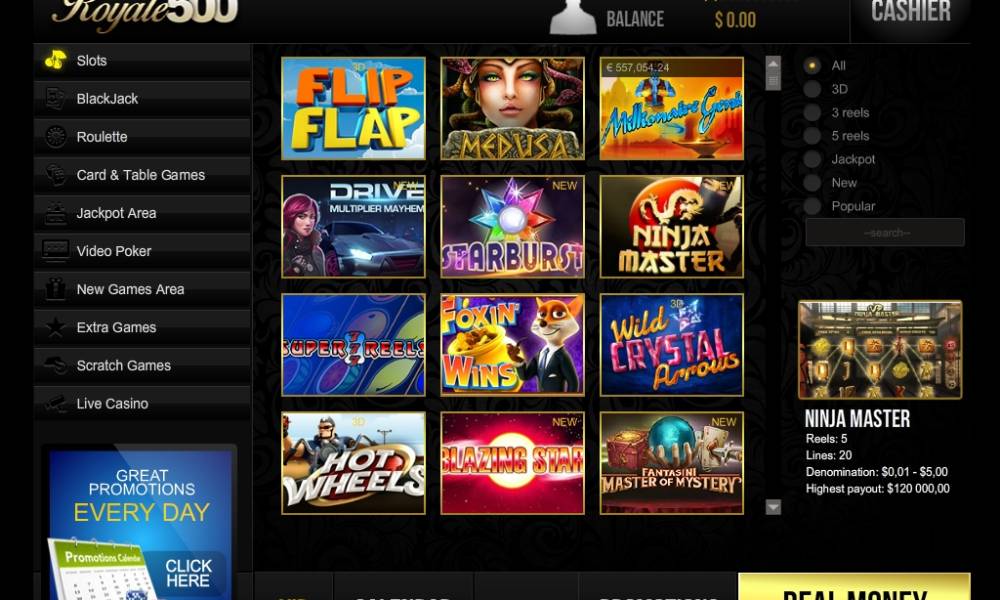This screenshot has width=1000, height=600.
Task: Click the game list scroll-up arrow
Action: 773,64
